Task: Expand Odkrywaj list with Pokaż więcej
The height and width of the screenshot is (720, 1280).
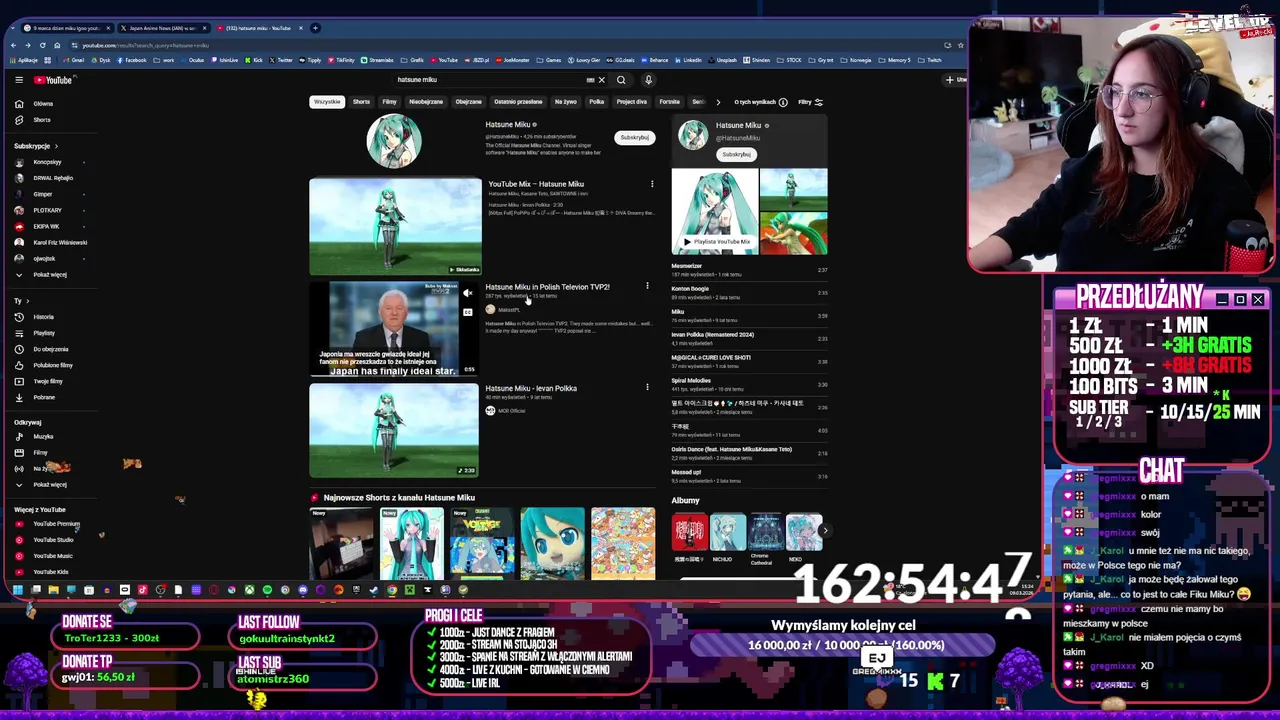Action: (43, 485)
